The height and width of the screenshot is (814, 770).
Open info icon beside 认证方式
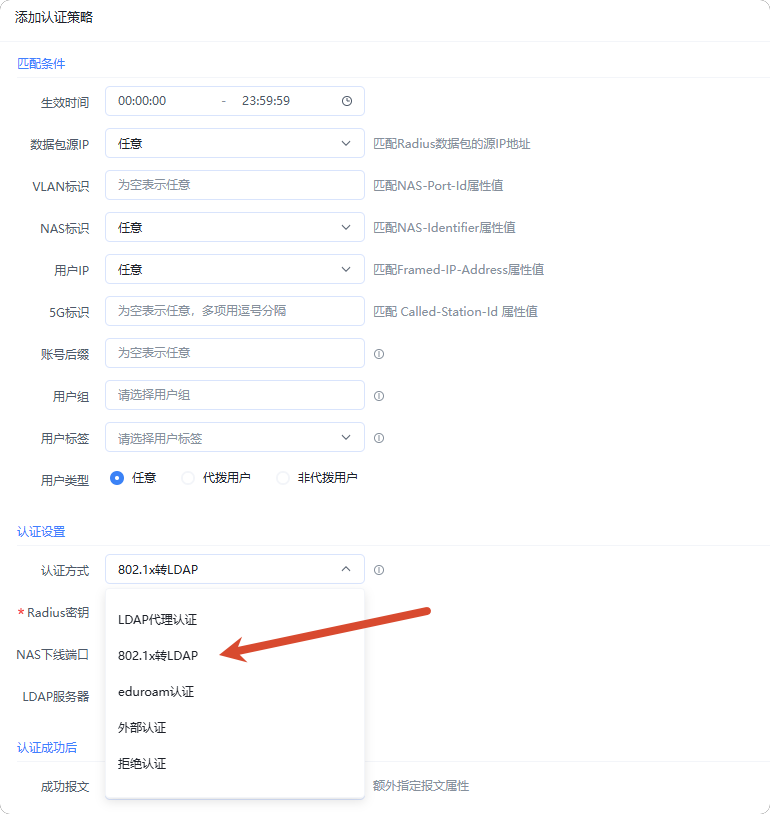point(379,570)
